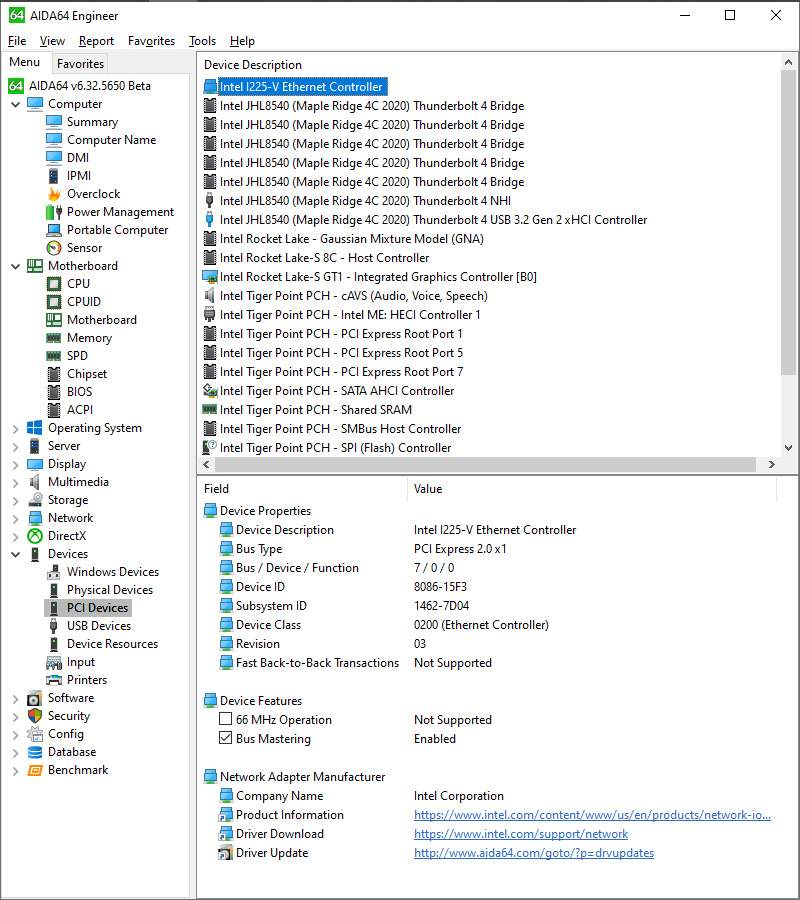Screen dimensions: 800x900
Task: Click the Device ID value 8086-15F3
Action: tap(440, 587)
